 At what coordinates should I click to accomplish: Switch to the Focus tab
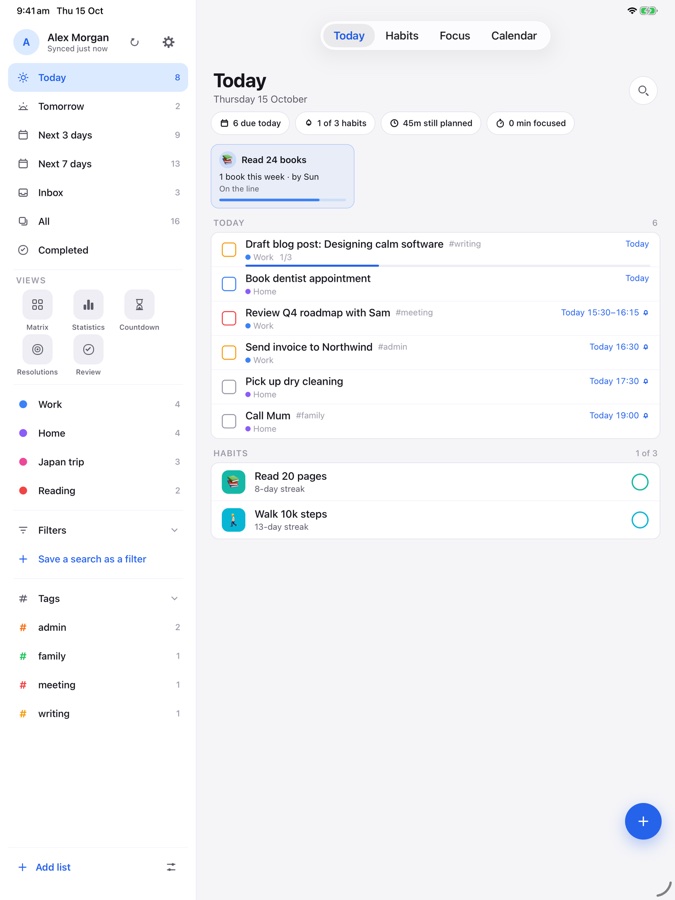tap(455, 36)
